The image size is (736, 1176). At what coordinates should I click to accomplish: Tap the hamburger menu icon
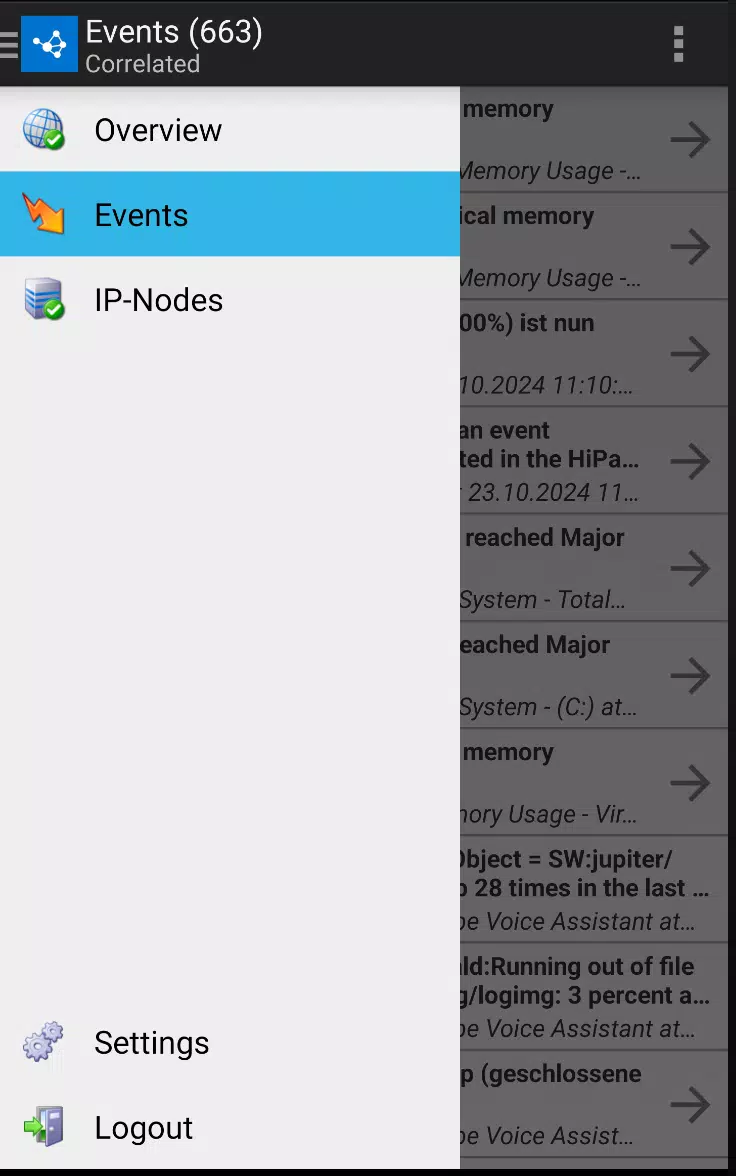[x=8, y=44]
